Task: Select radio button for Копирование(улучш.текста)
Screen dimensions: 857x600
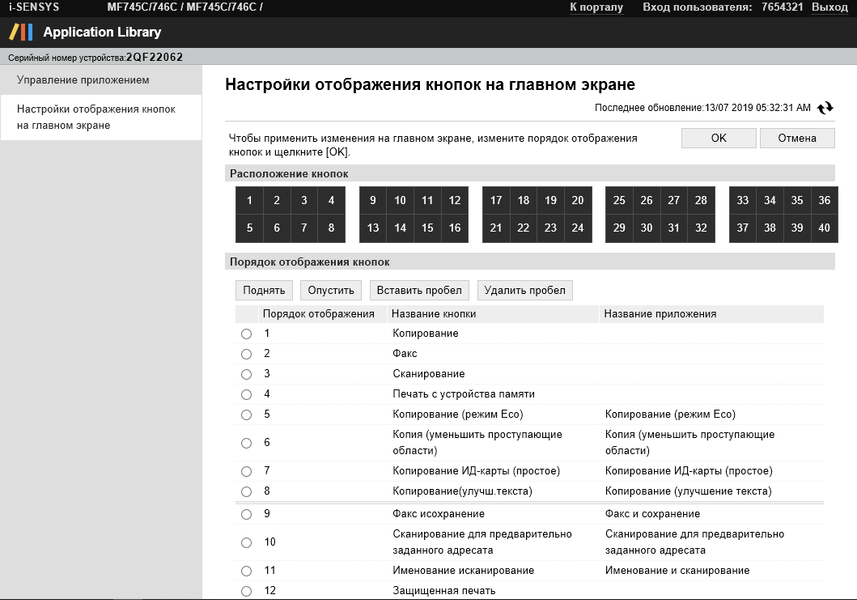Action: [x=246, y=492]
